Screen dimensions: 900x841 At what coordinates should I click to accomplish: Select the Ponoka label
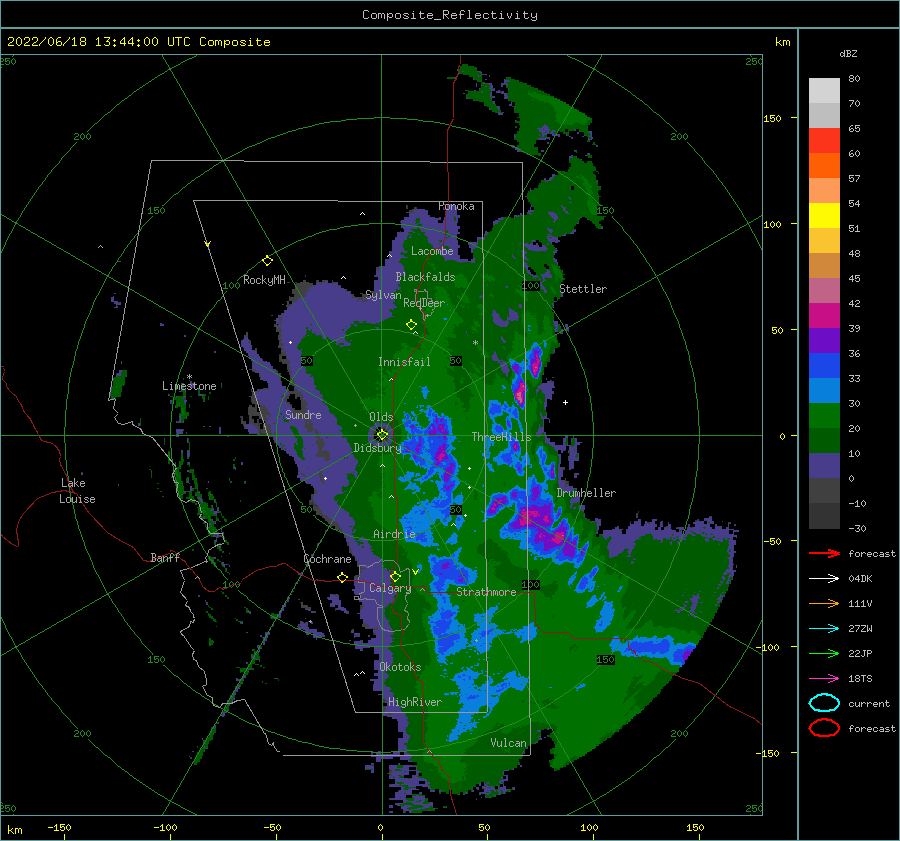456,206
